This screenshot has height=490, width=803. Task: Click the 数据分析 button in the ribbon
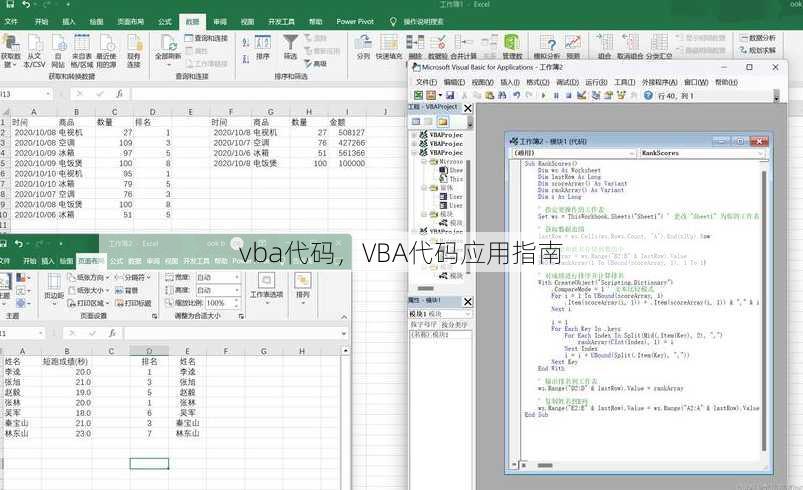tap(757, 38)
